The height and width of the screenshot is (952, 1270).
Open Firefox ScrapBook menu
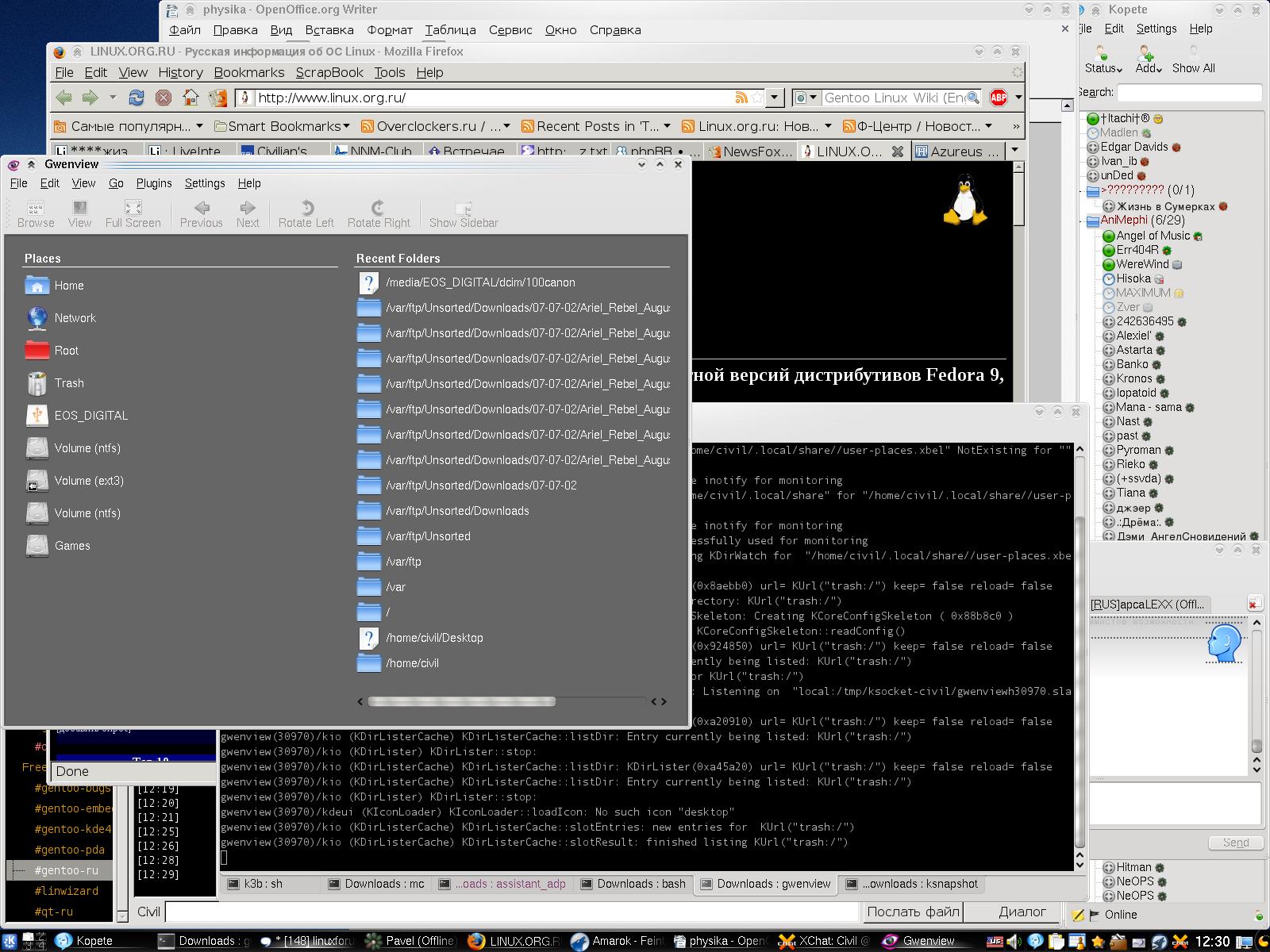pyautogui.click(x=329, y=72)
